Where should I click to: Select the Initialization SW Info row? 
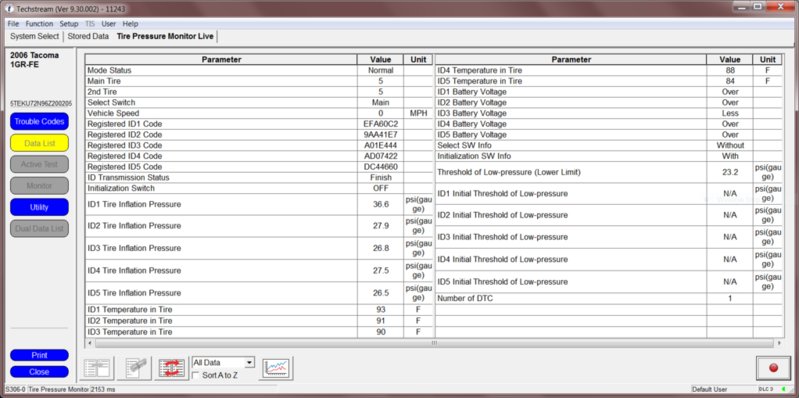608,156
